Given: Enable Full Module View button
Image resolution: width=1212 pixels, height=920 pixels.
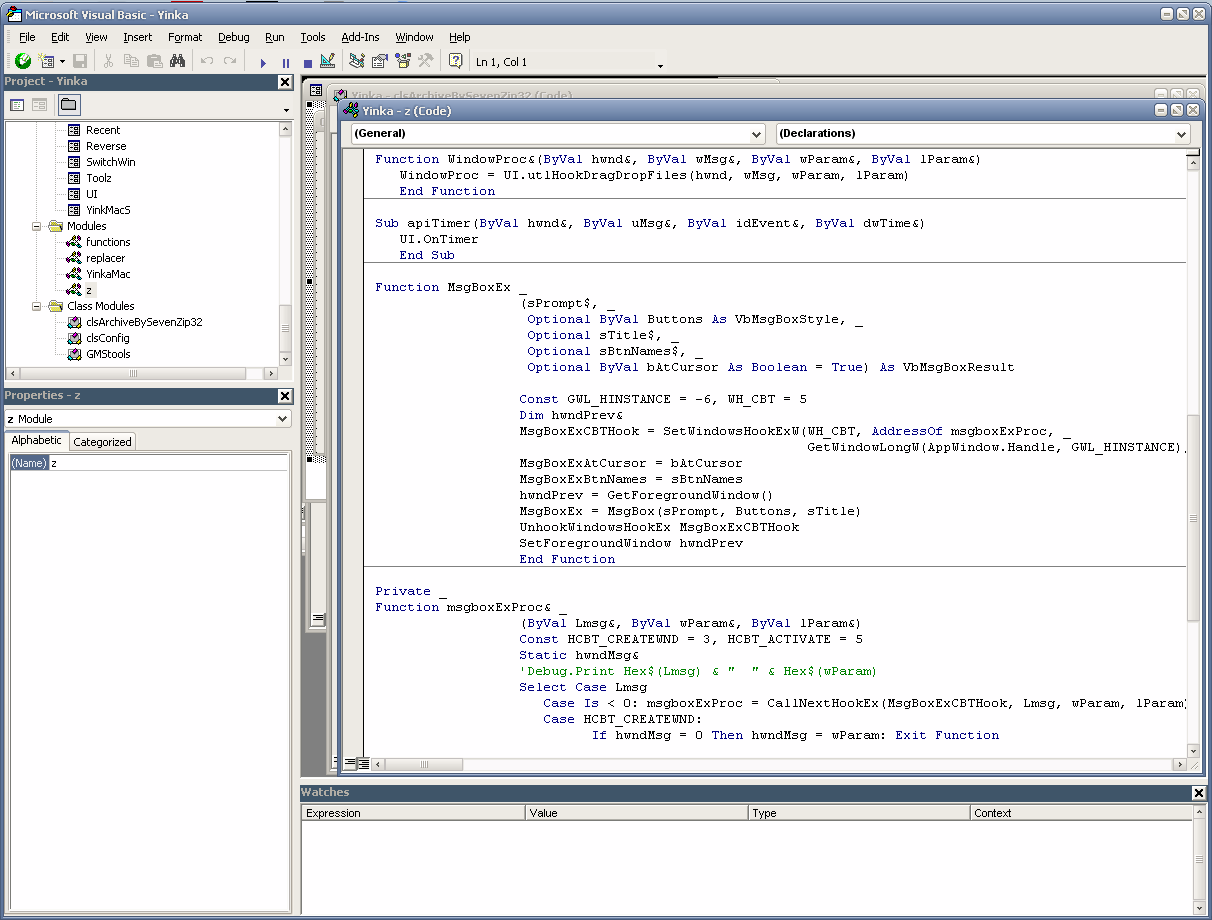Looking at the screenshot, I should pyautogui.click(x=363, y=764).
